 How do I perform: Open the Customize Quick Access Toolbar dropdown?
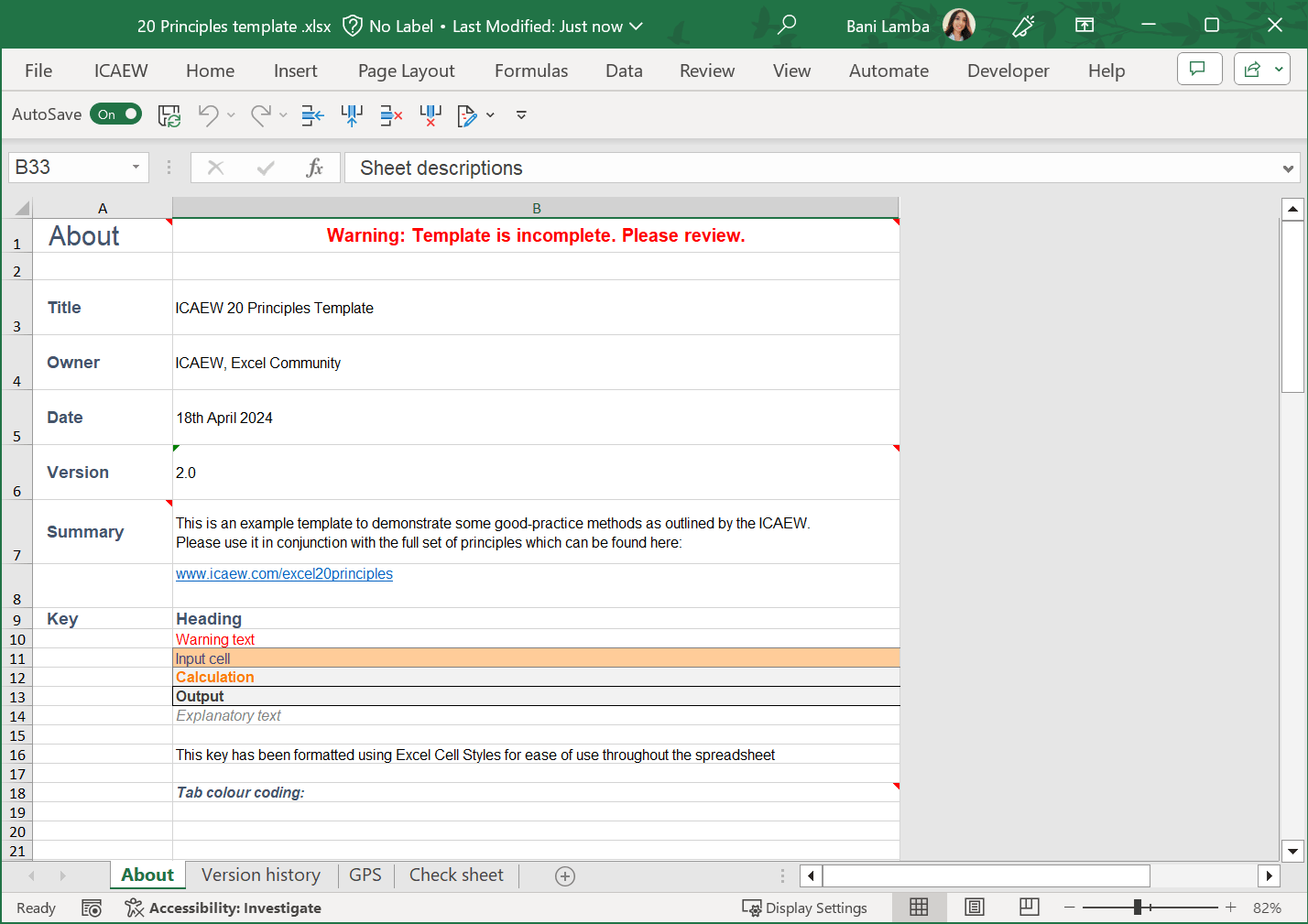click(x=521, y=115)
